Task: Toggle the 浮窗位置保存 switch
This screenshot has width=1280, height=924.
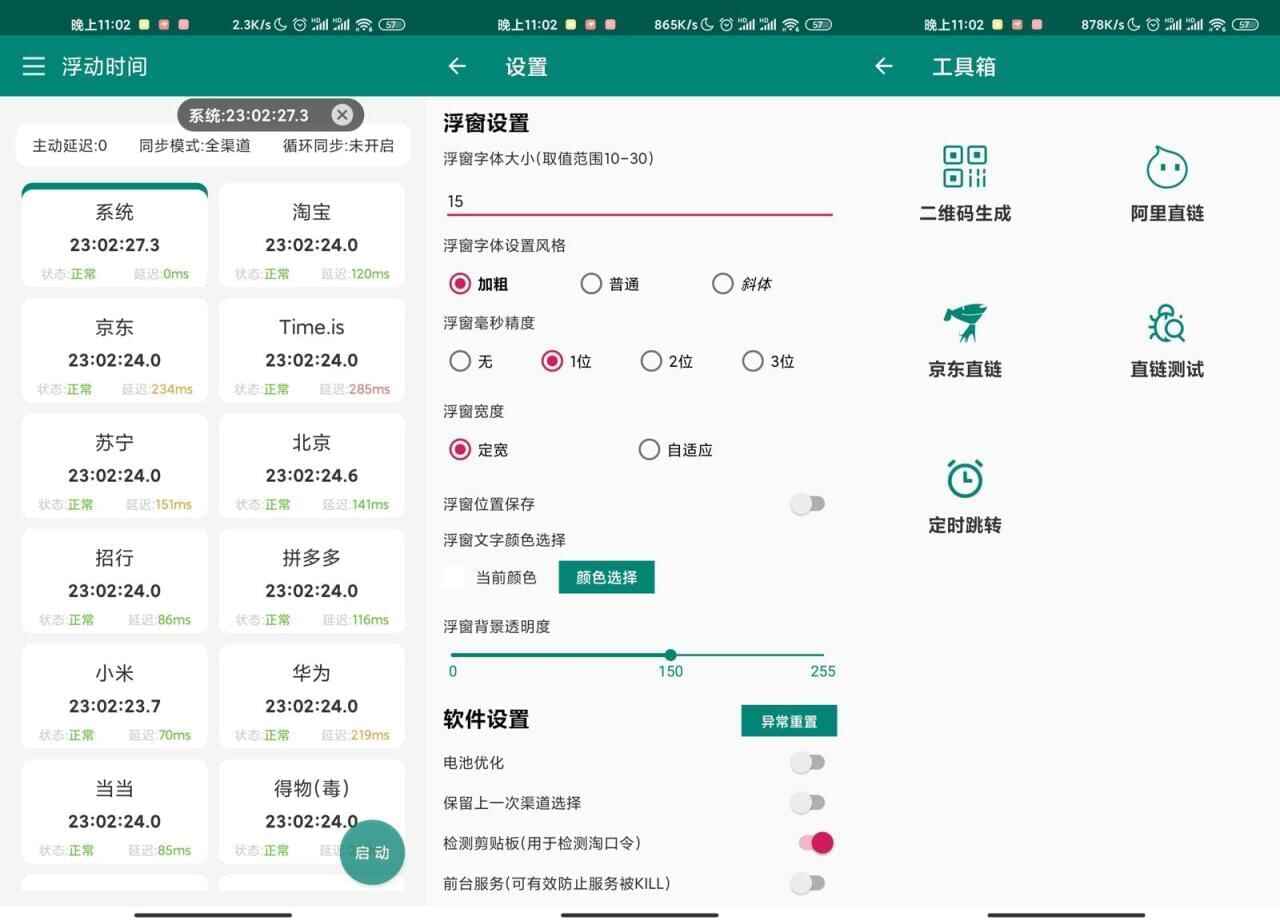Action: [807, 504]
